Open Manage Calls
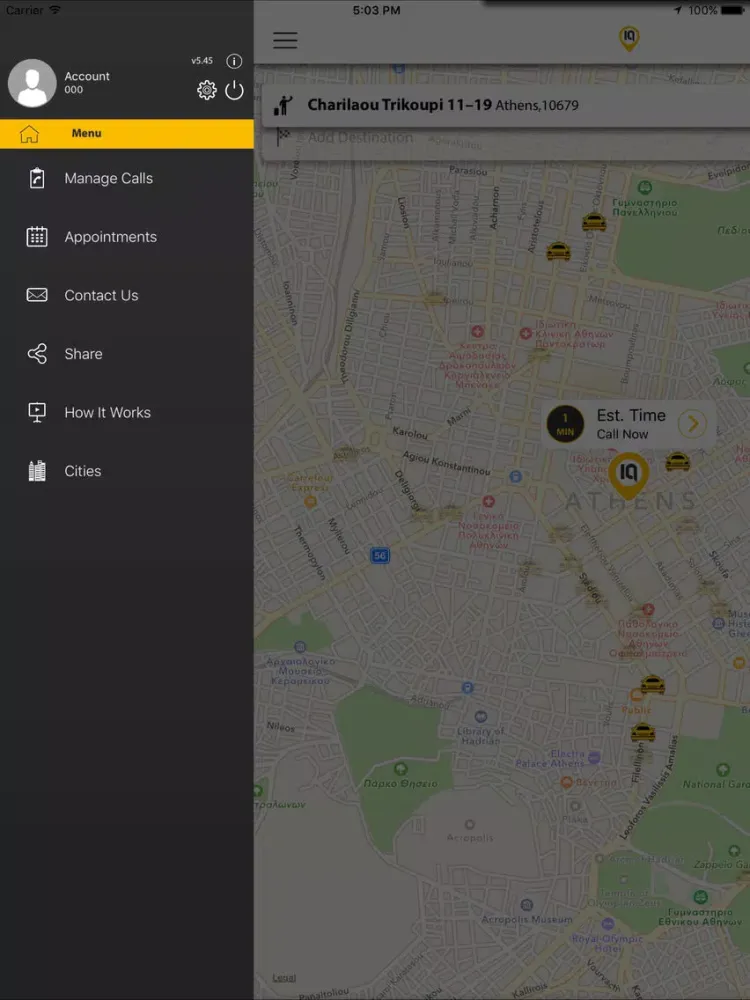750x1000 pixels. (127, 179)
